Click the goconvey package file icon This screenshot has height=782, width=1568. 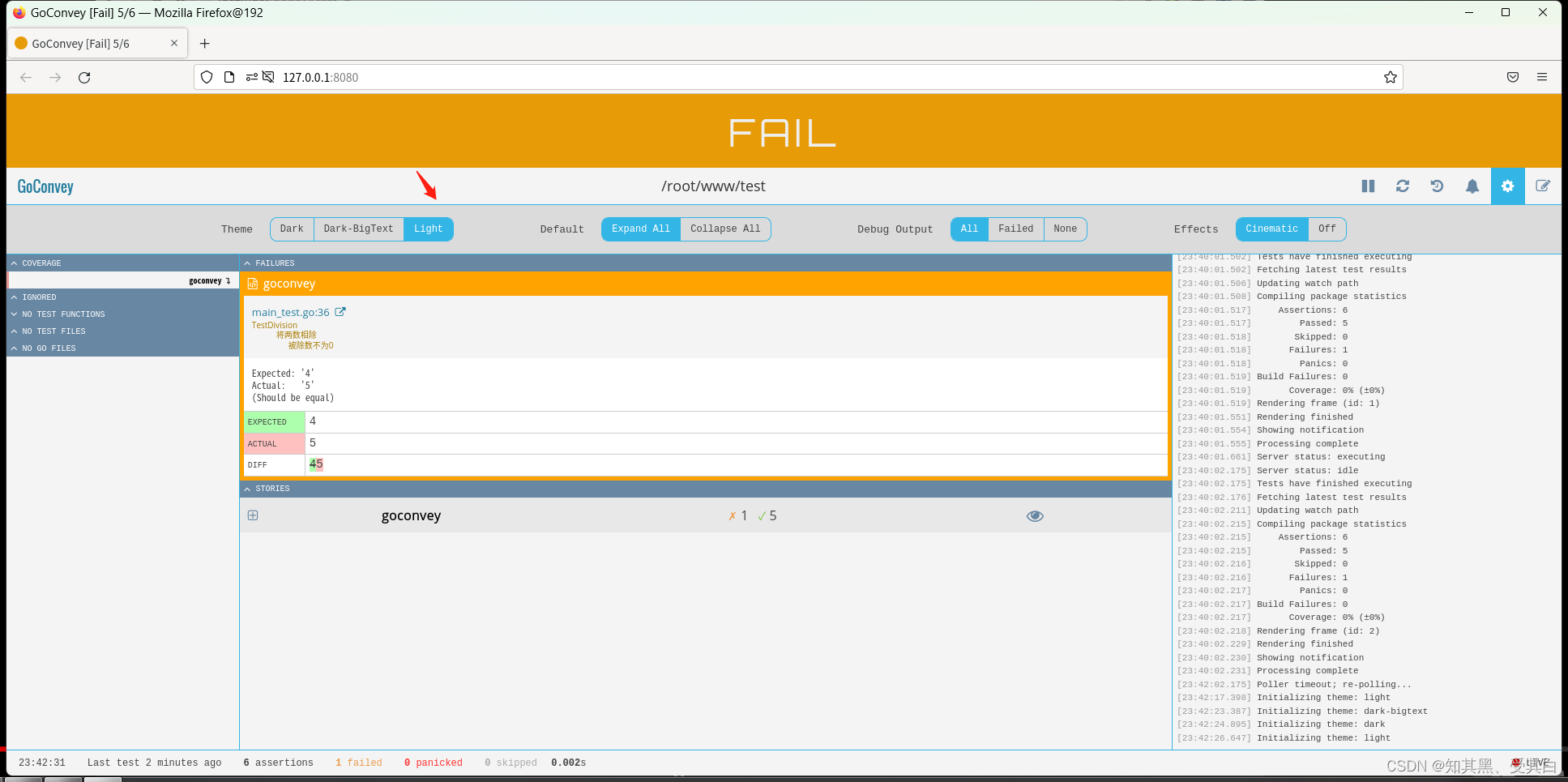click(x=253, y=284)
